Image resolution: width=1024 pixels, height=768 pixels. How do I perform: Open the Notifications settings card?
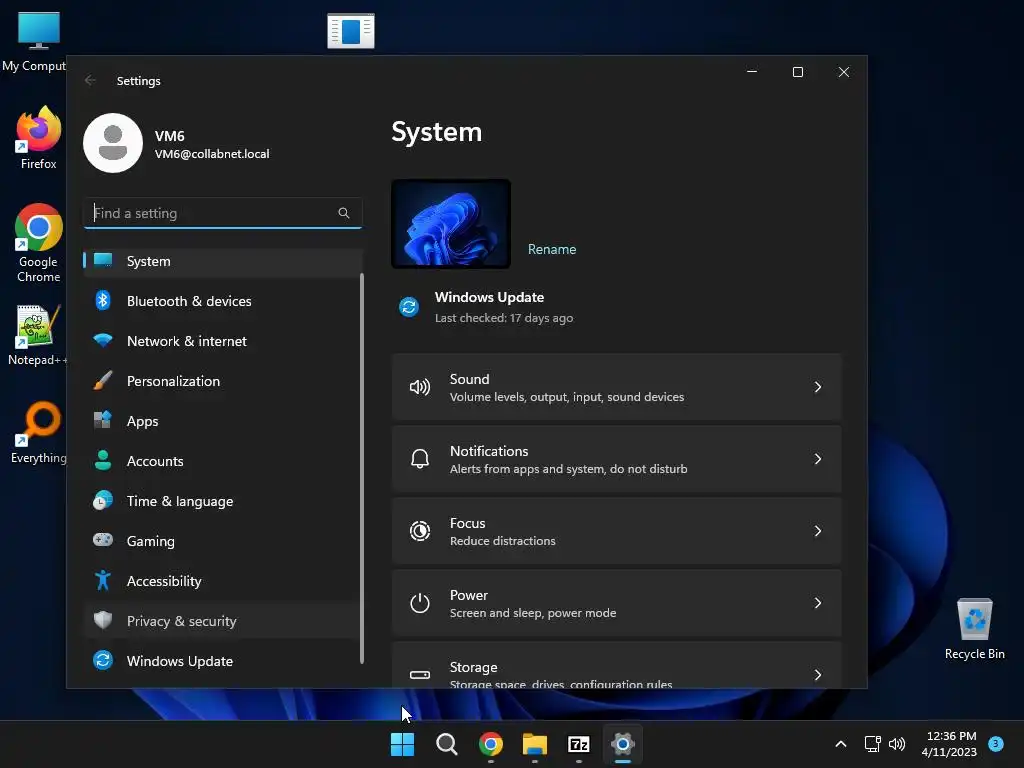(x=616, y=459)
